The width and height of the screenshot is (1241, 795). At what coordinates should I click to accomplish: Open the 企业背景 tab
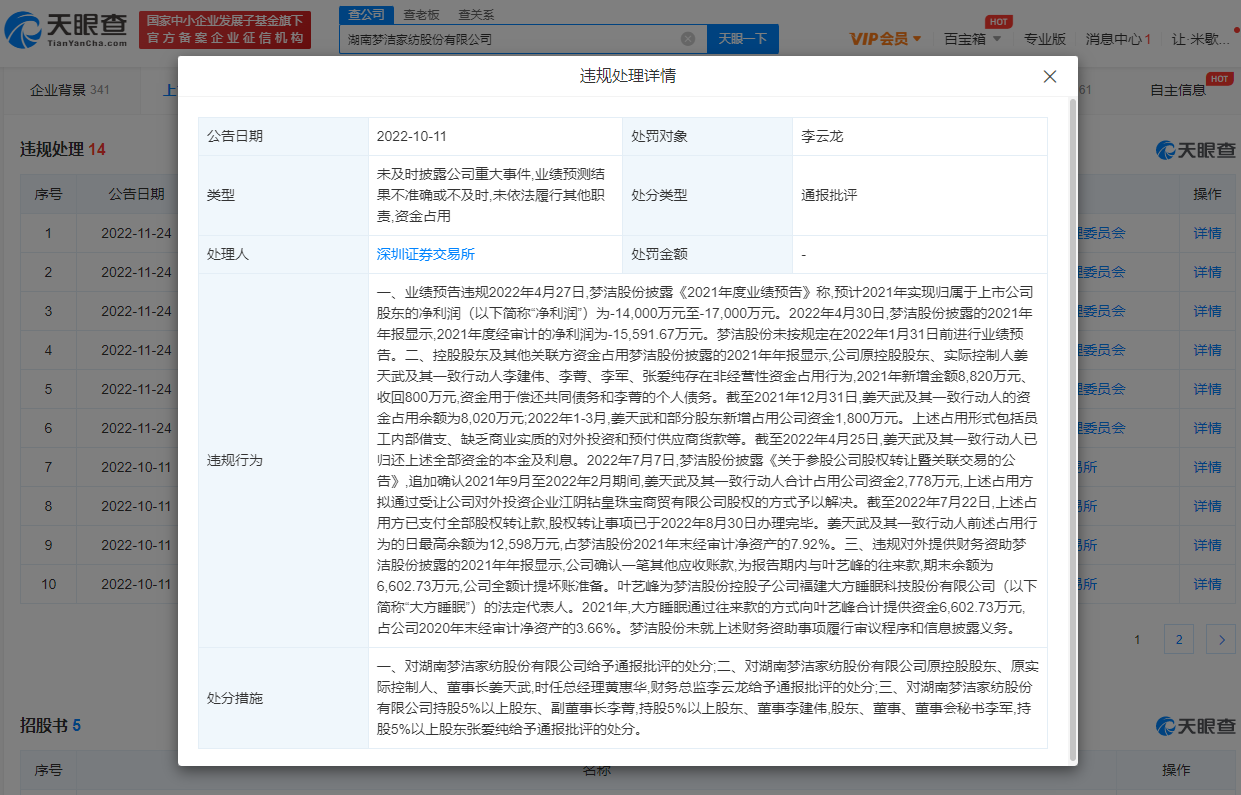[x=69, y=90]
